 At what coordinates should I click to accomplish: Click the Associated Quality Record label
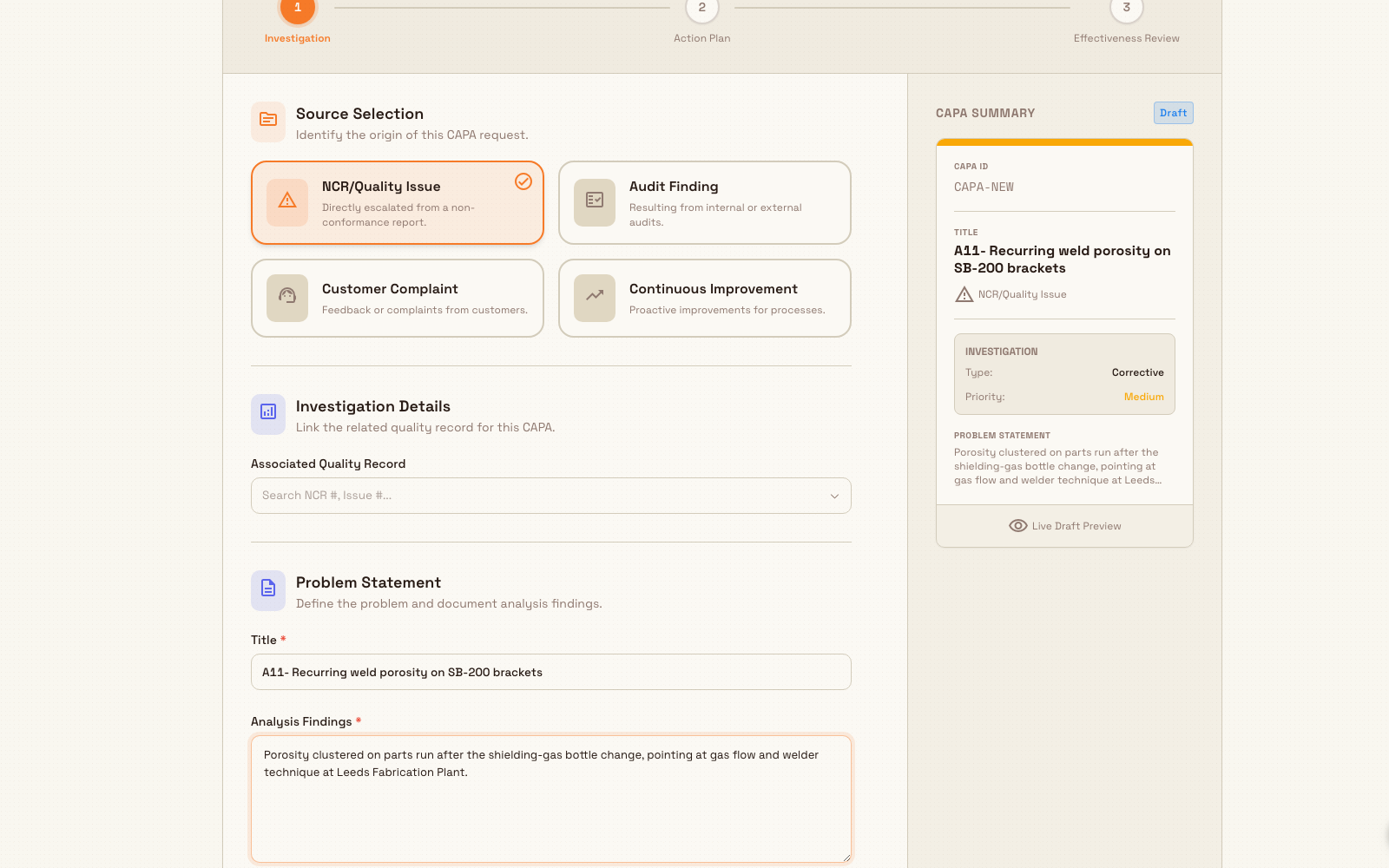click(x=328, y=464)
